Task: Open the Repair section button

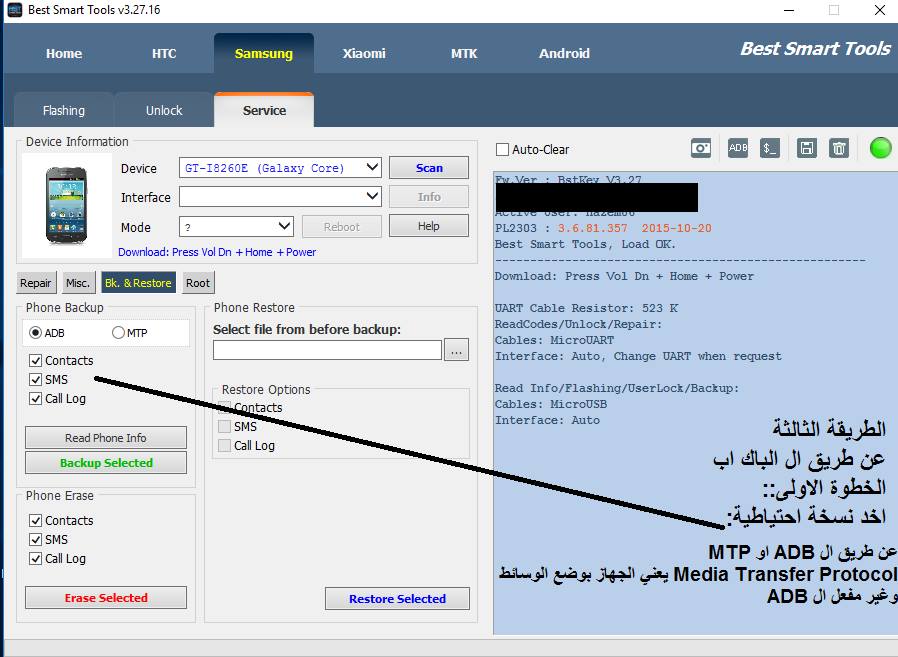Action: [x=36, y=282]
